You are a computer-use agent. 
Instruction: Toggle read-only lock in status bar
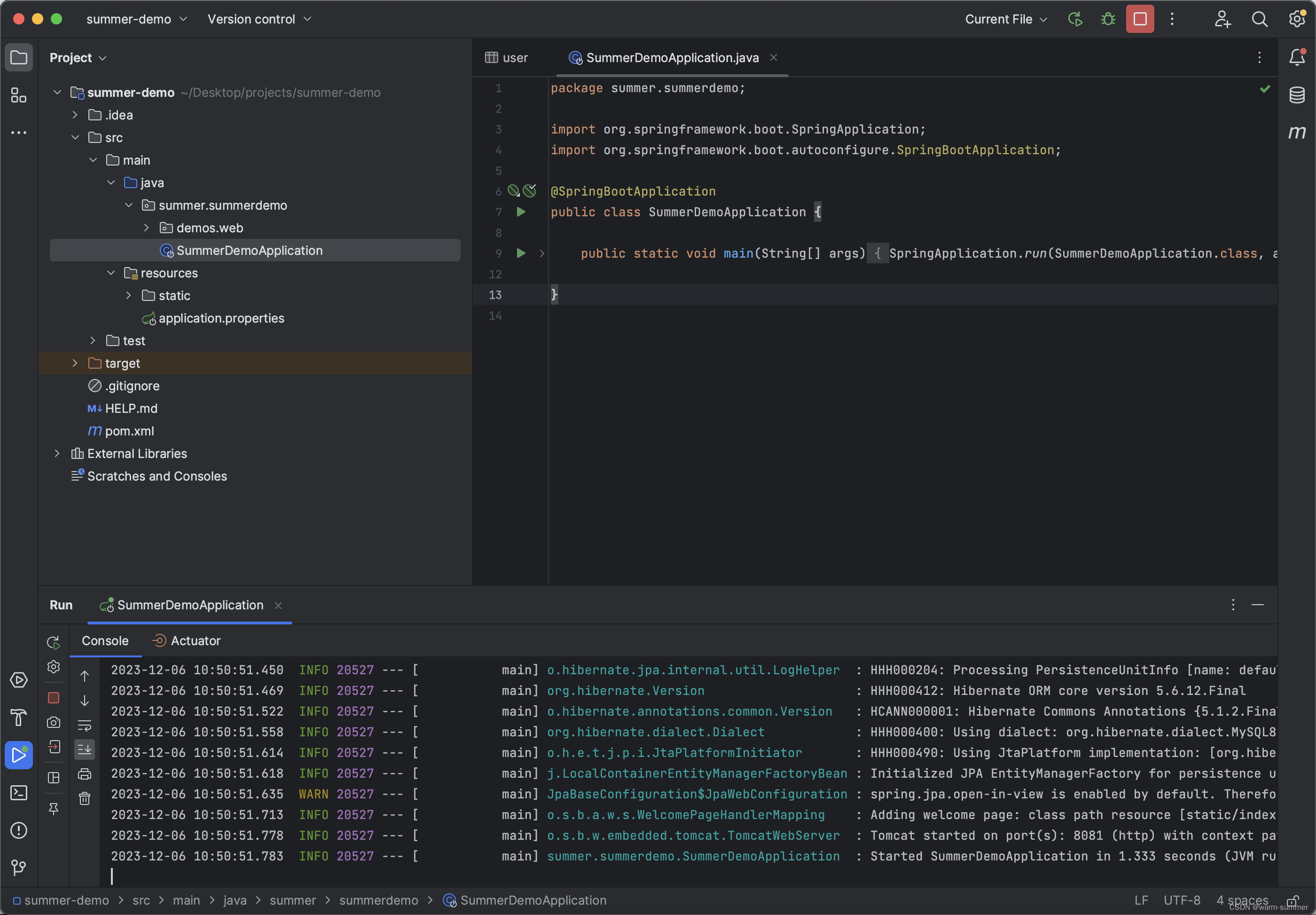[x=1292, y=901]
